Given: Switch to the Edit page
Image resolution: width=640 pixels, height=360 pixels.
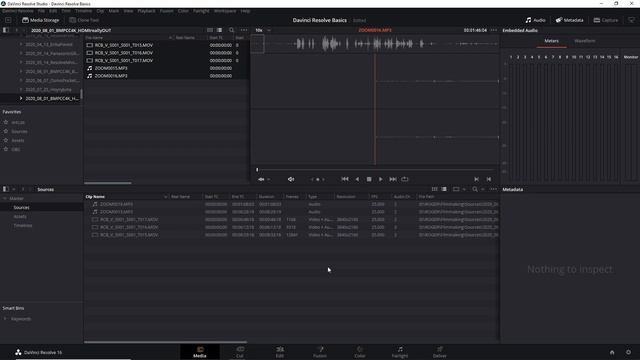Looking at the screenshot, I should (x=280, y=352).
